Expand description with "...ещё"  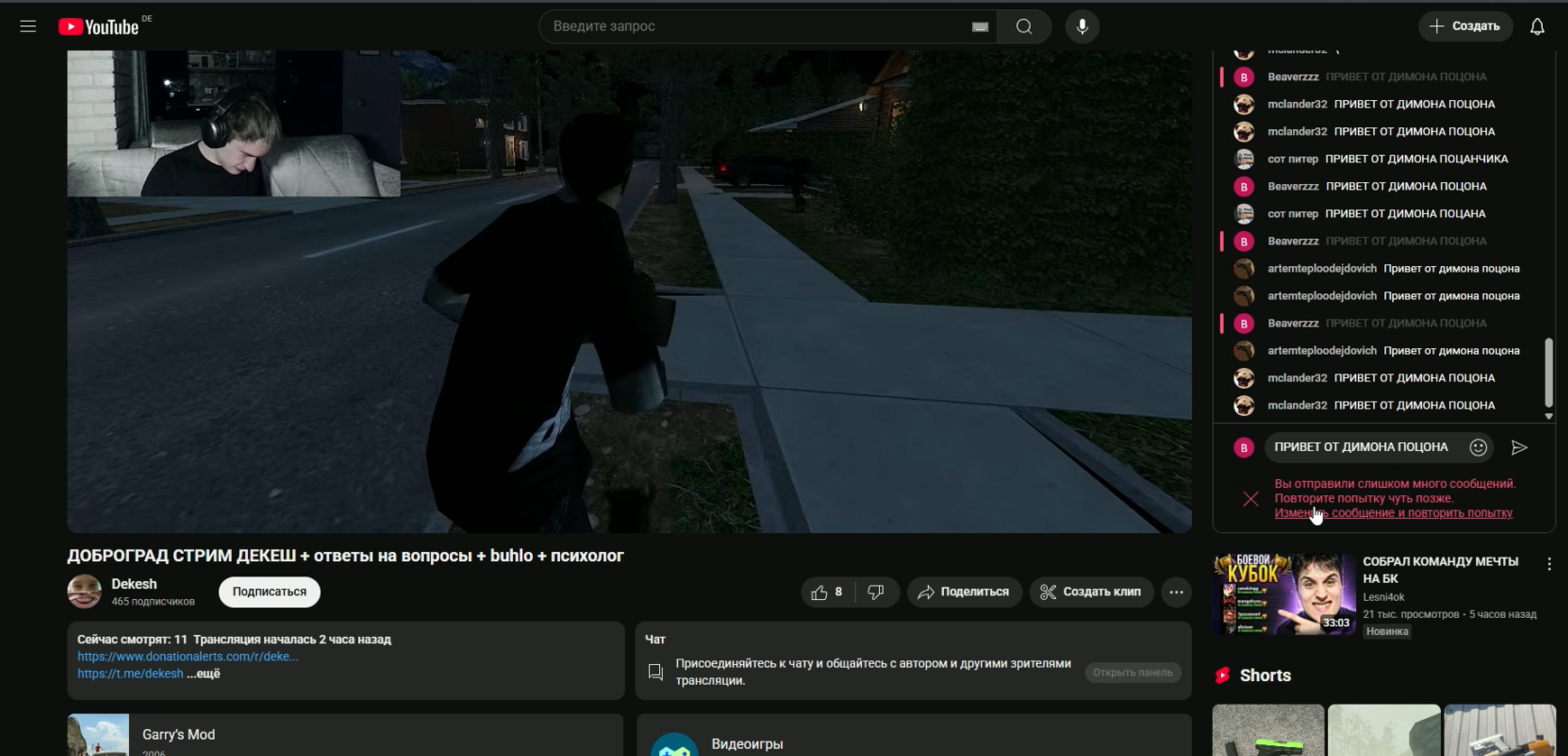coord(204,674)
